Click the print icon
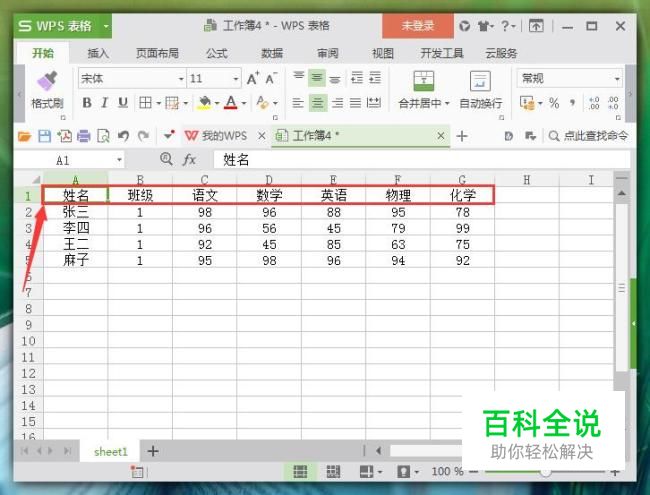Image resolution: width=650 pixels, height=495 pixels. click(x=83, y=136)
